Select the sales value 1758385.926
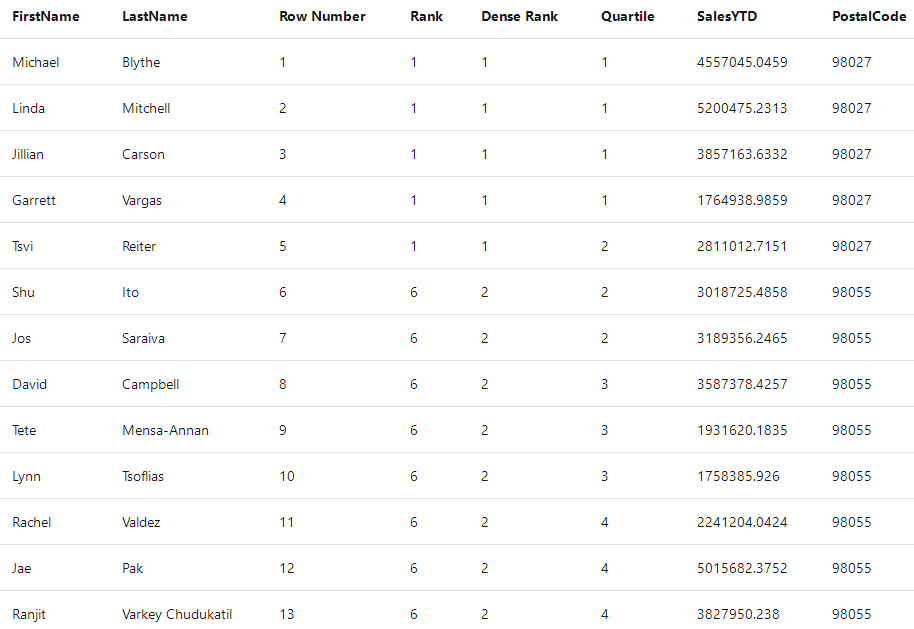 pos(738,477)
